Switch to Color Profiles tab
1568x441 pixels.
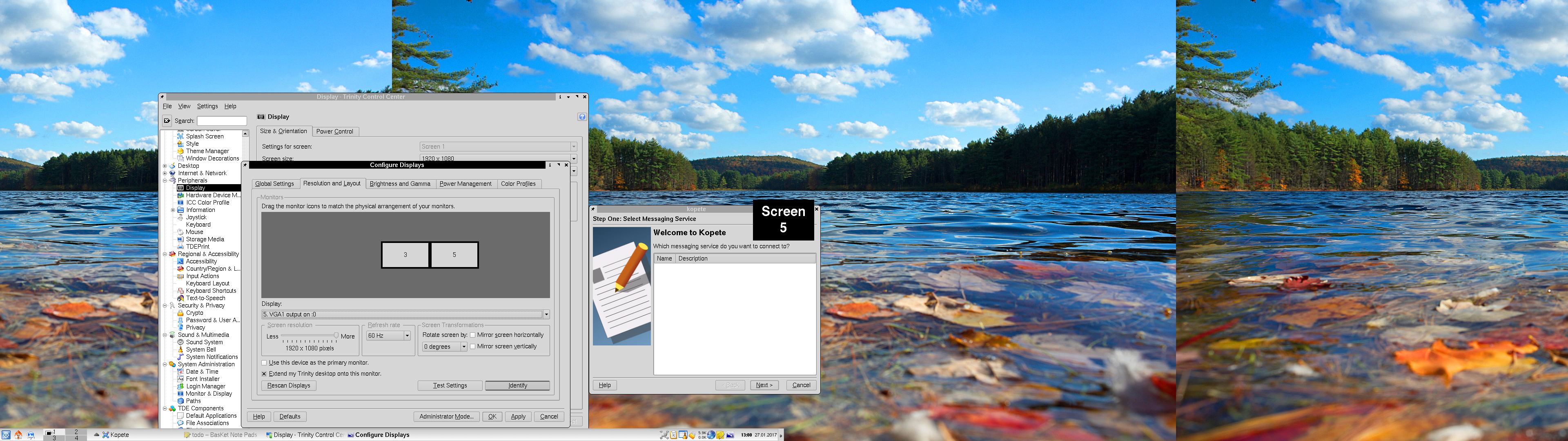coord(518,184)
